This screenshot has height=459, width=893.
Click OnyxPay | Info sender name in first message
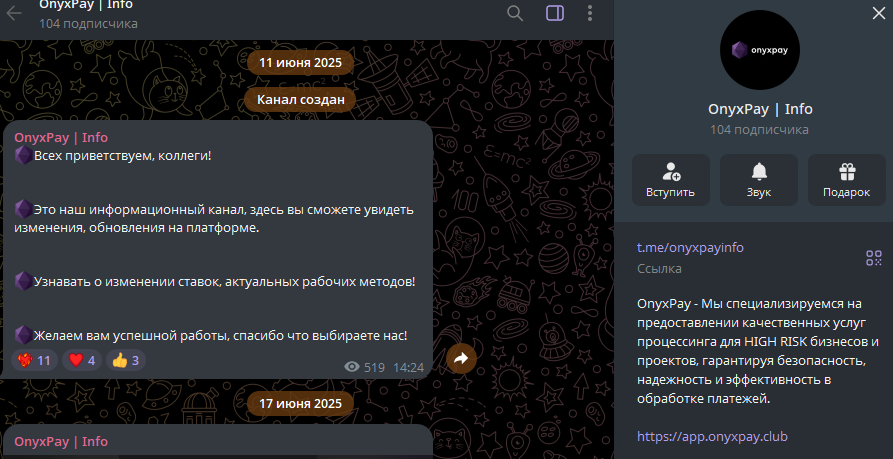[61, 138]
